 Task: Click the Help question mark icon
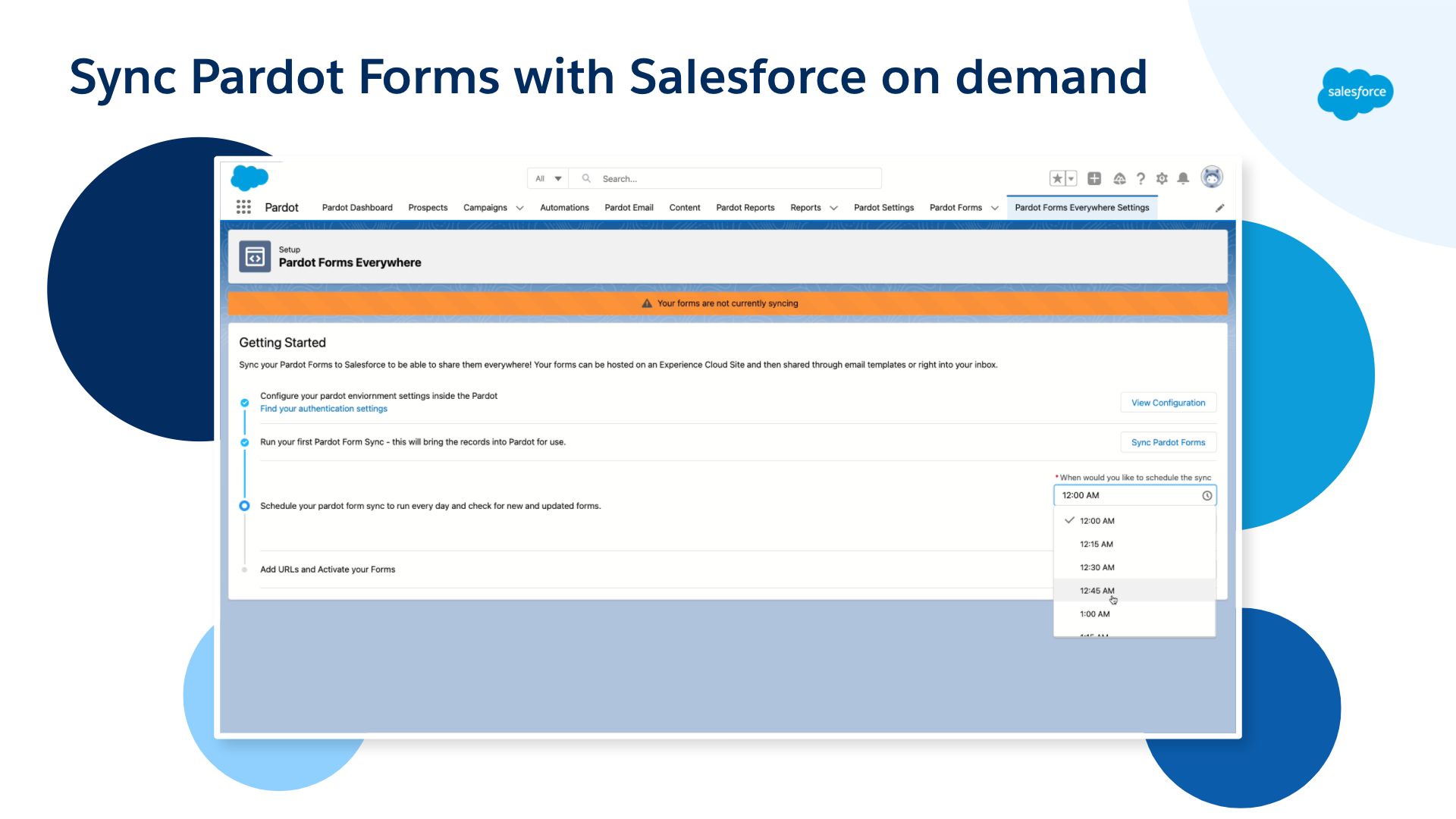pyautogui.click(x=1141, y=178)
